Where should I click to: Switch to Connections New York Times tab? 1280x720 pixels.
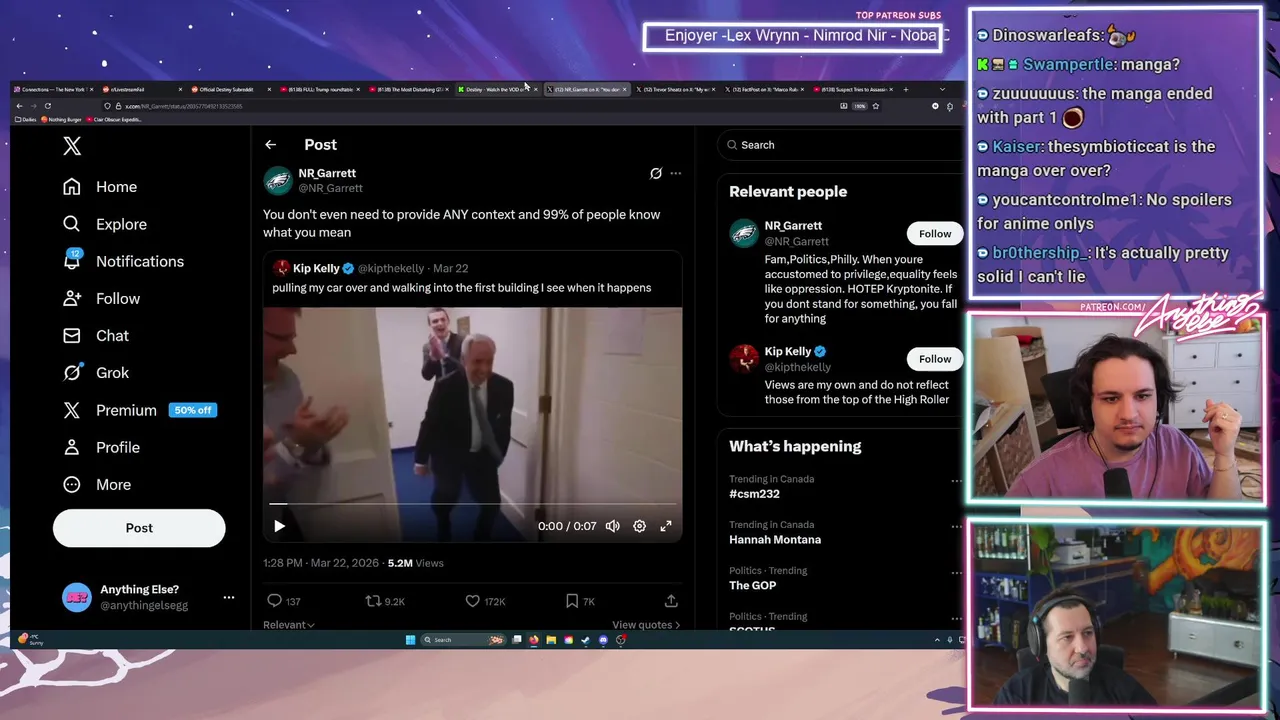click(52, 89)
